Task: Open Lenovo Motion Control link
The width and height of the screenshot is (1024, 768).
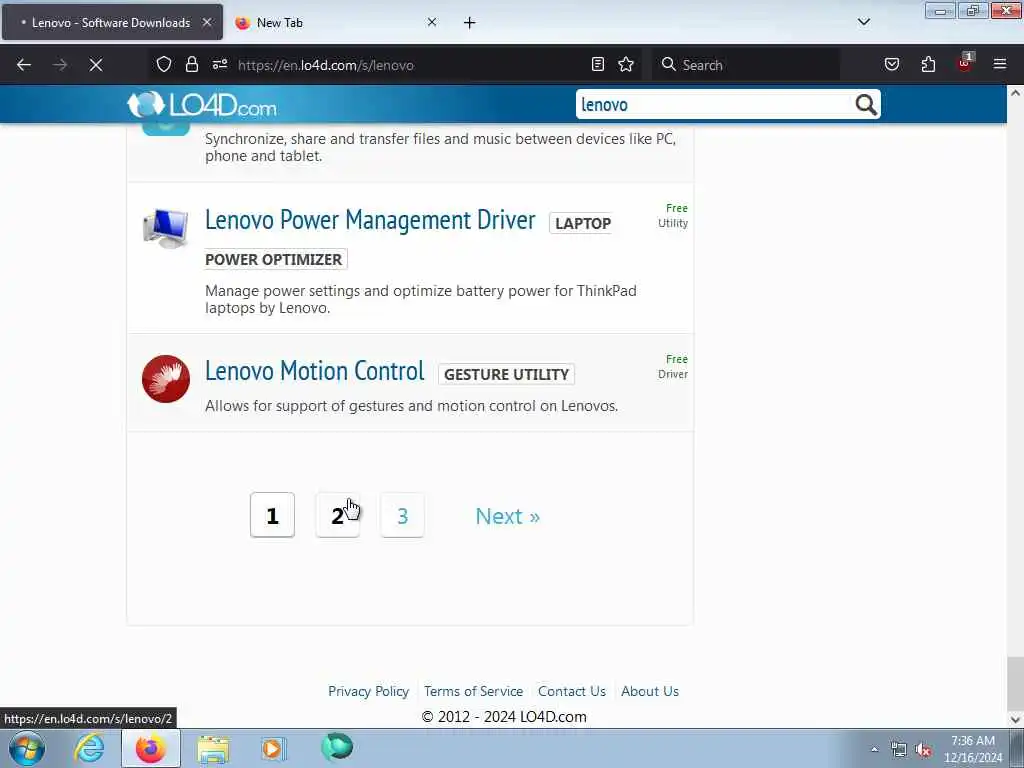Action: (314, 371)
